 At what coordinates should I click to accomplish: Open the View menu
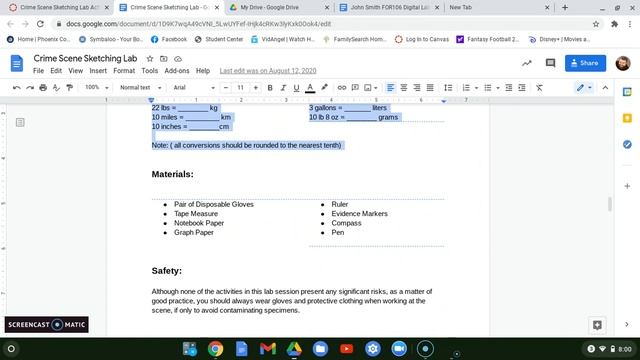tap(76, 71)
